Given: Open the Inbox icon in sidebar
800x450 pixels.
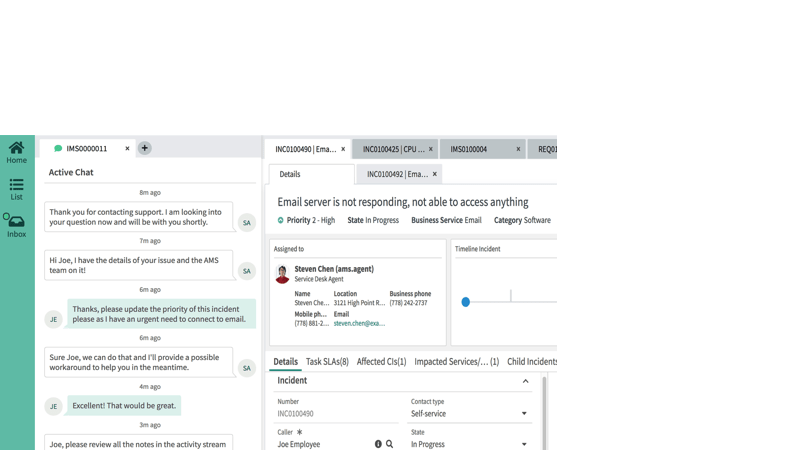Looking at the screenshot, I should pyautogui.click(x=17, y=225).
